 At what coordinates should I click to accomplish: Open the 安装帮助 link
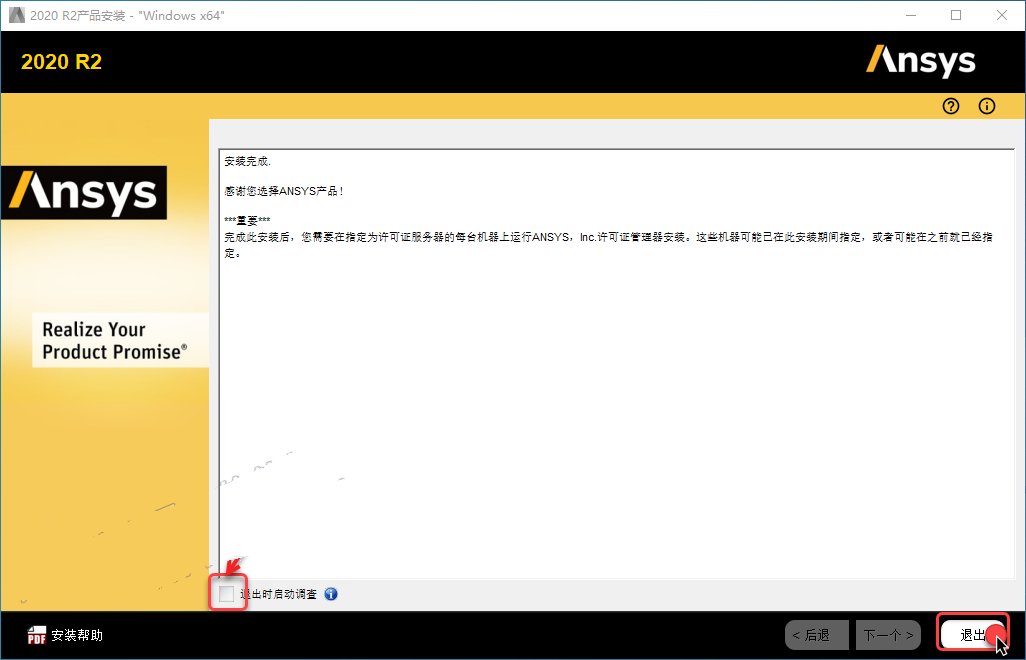pos(77,635)
